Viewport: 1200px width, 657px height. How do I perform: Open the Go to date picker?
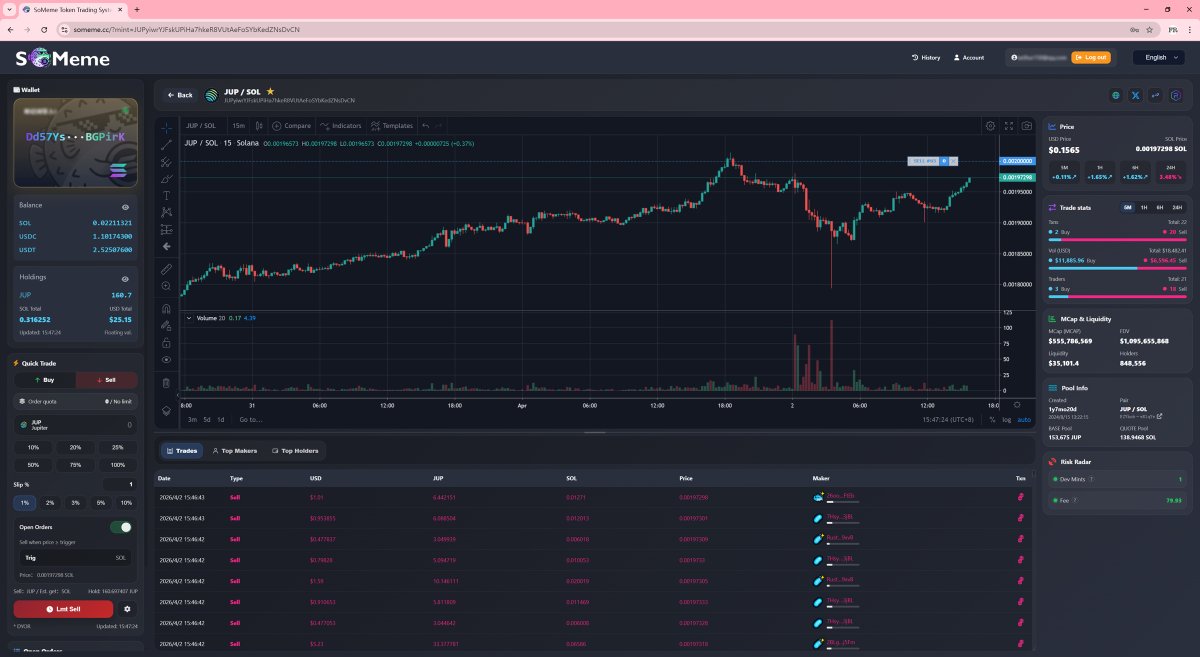(250, 420)
